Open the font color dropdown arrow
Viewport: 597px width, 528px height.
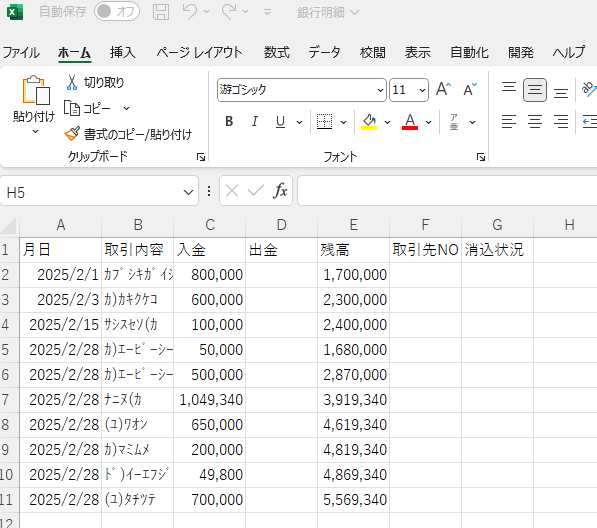(429, 122)
